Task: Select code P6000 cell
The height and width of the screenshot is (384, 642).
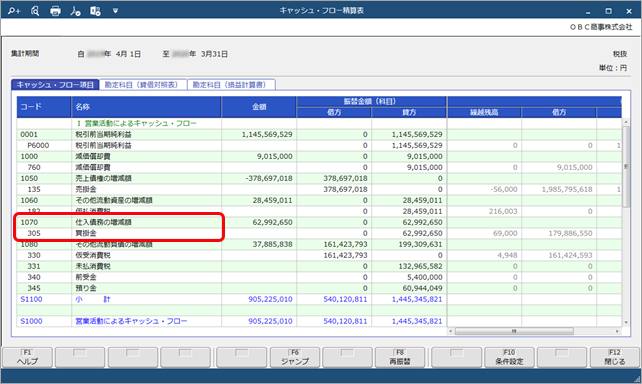Action: (x=44, y=145)
